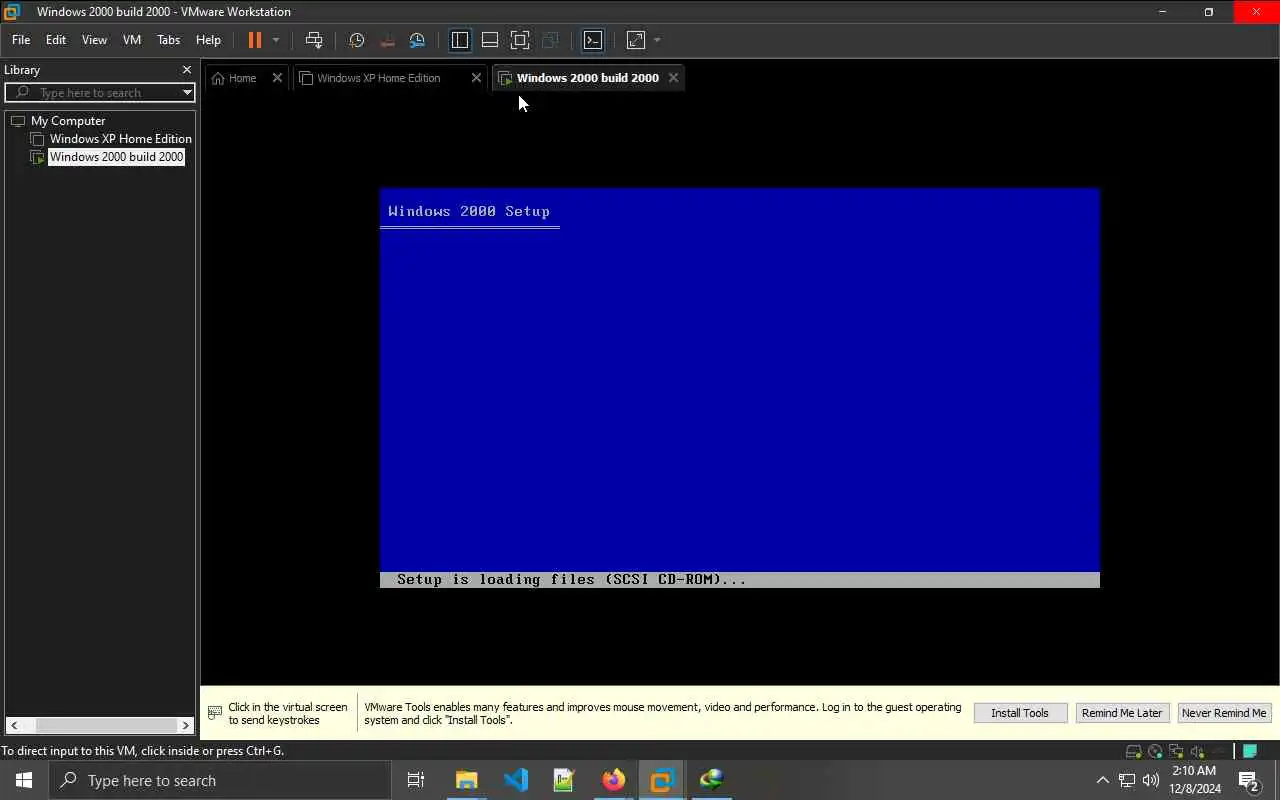Viewport: 1280px width, 800px height.
Task: Open Firefox from the taskbar
Action: [x=614, y=780]
